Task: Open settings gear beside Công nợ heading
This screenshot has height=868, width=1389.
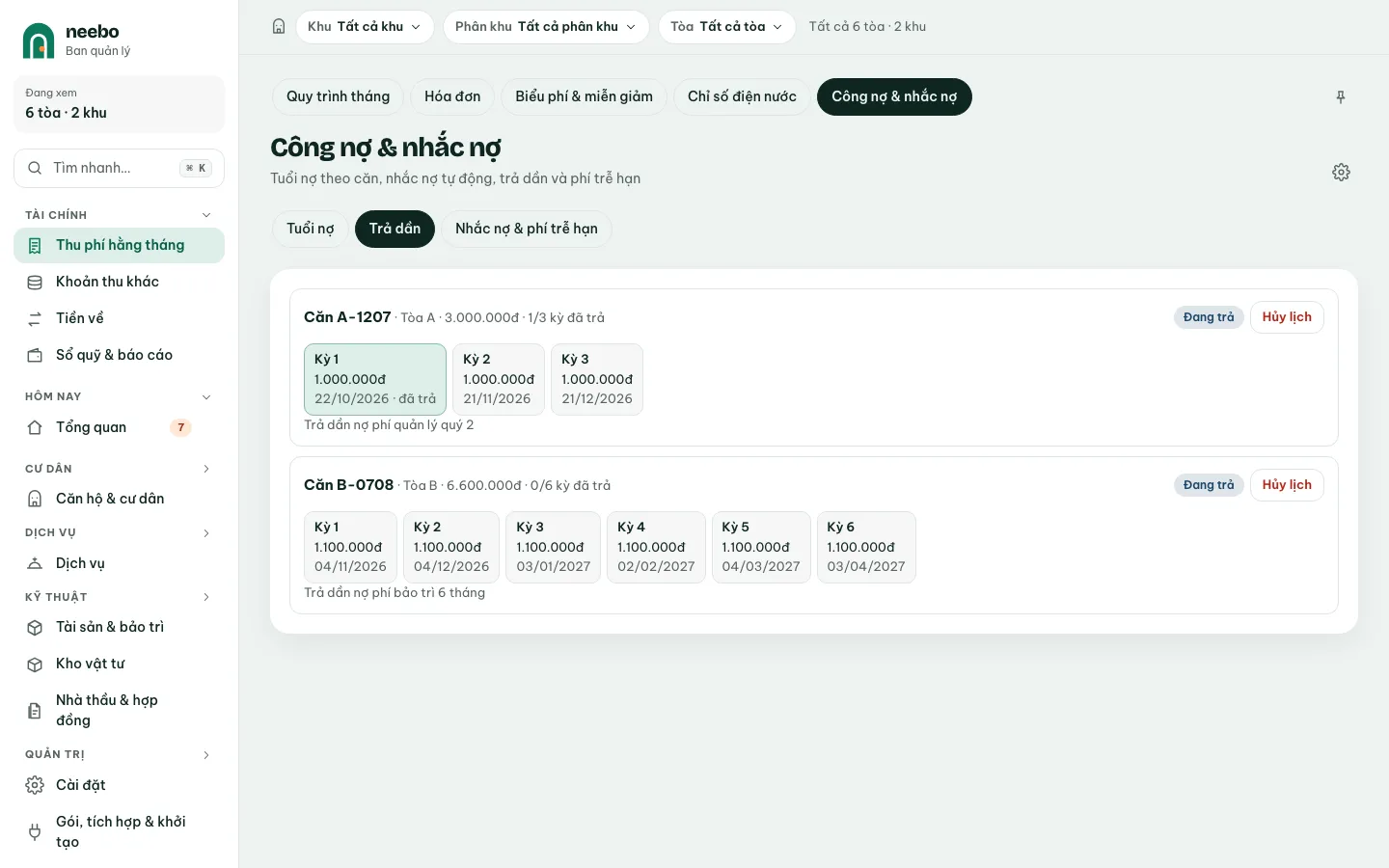Action: click(1341, 173)
